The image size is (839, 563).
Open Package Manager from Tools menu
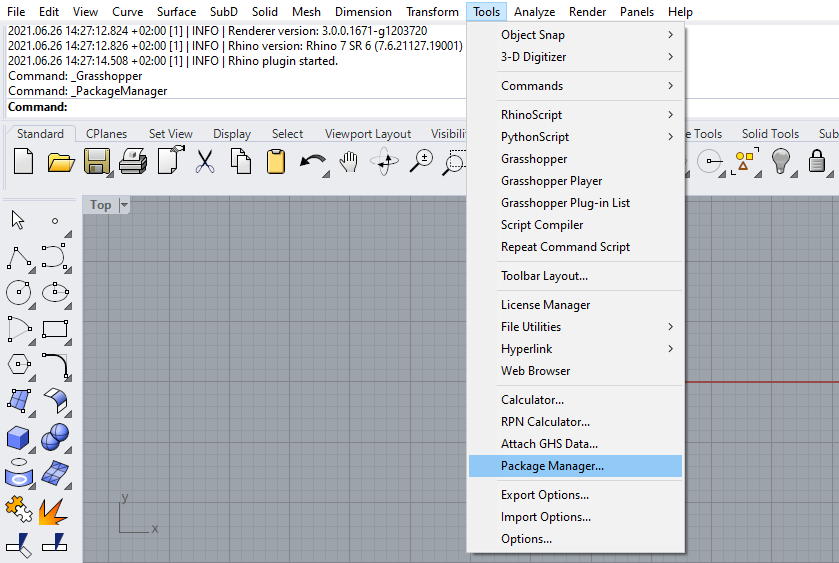pos(575,466)
